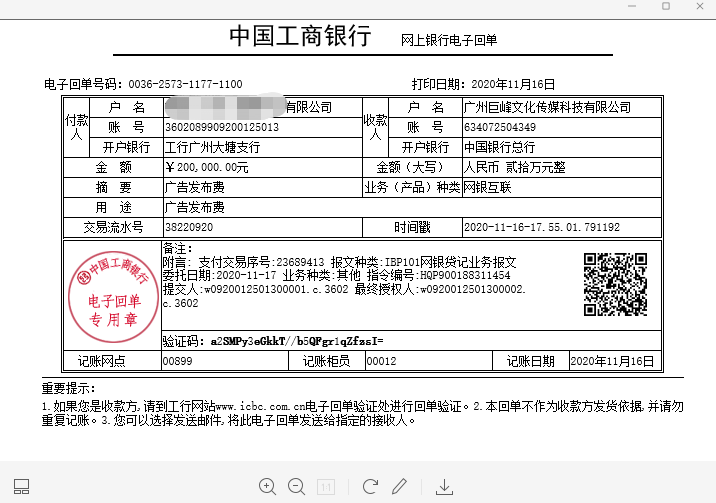Reset image to 1:1 actual size
This screenshot has height=503, width=716.
(326, 486)
